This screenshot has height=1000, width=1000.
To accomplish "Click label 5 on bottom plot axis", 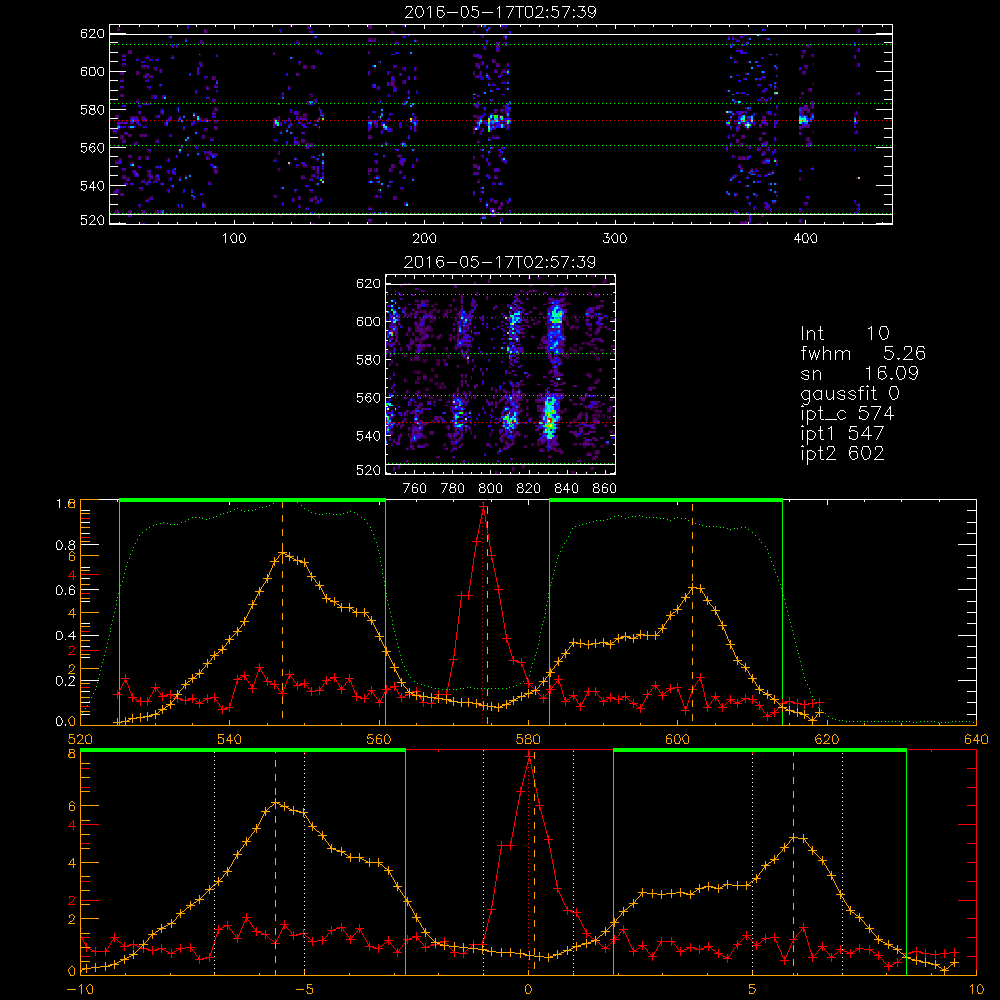I will click(753, 990).
